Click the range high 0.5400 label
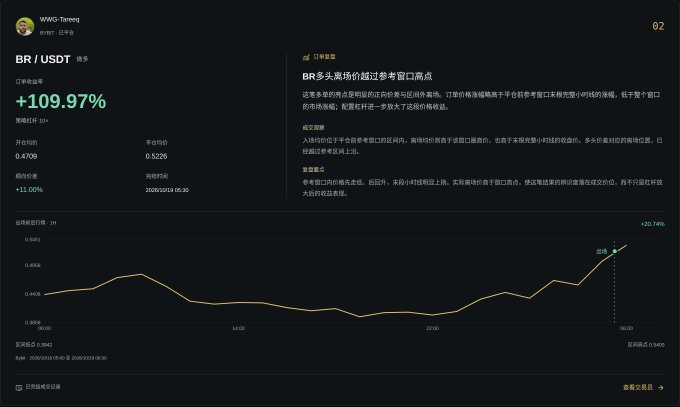The width and height of the screenshot is (680, 407). [646, 345]
